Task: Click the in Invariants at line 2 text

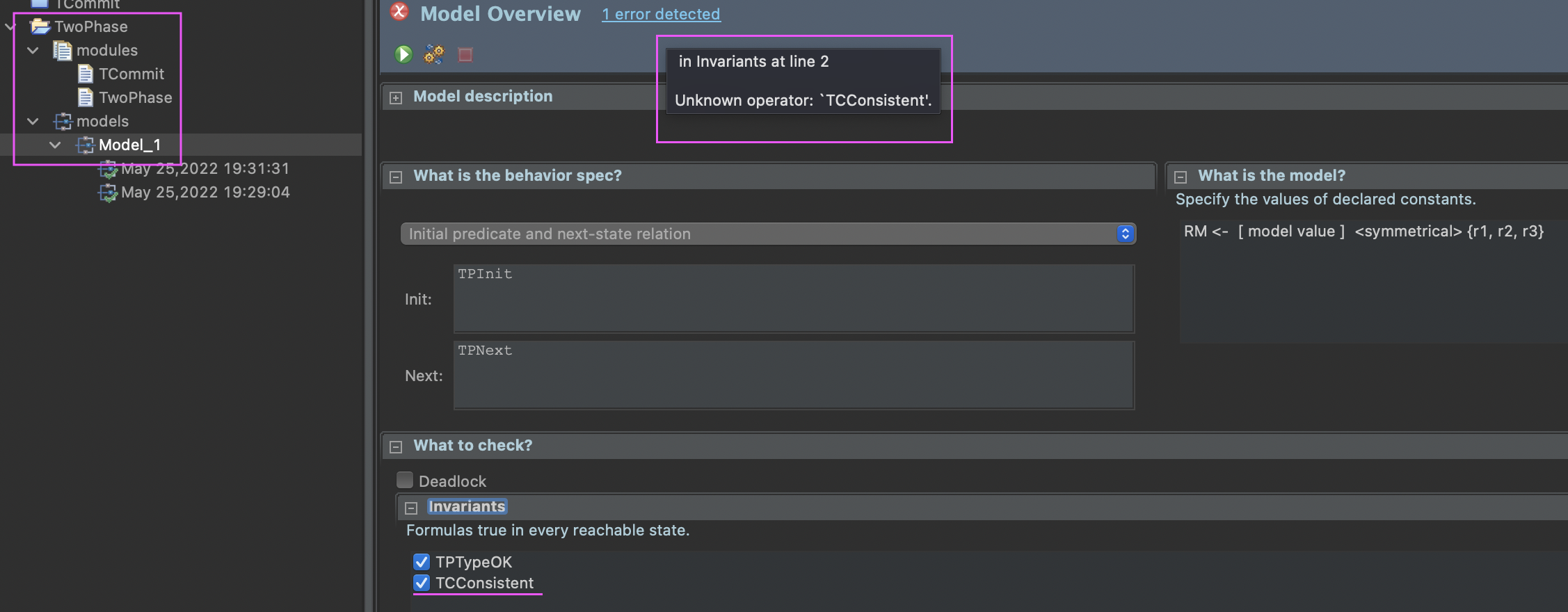Action: [x=754, y=61]
